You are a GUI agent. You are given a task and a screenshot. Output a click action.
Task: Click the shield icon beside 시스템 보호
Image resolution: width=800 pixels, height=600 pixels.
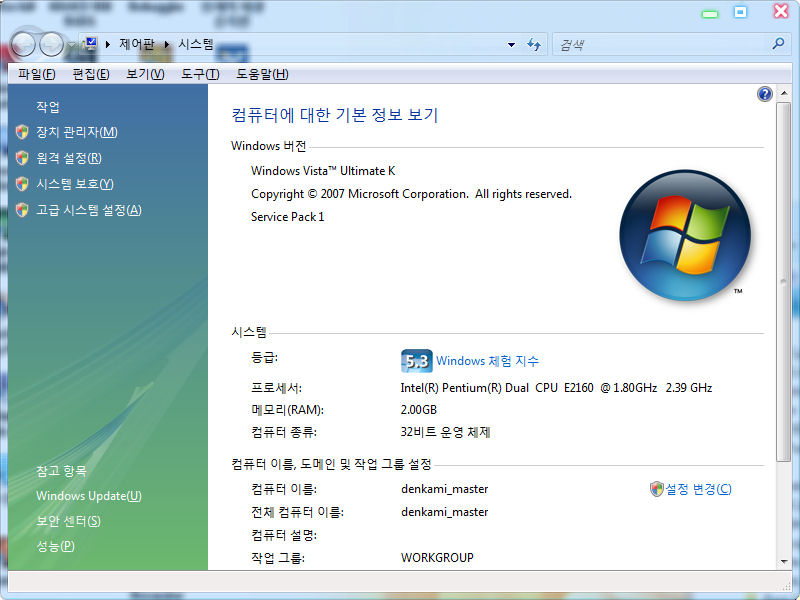(x=22, y=184)
